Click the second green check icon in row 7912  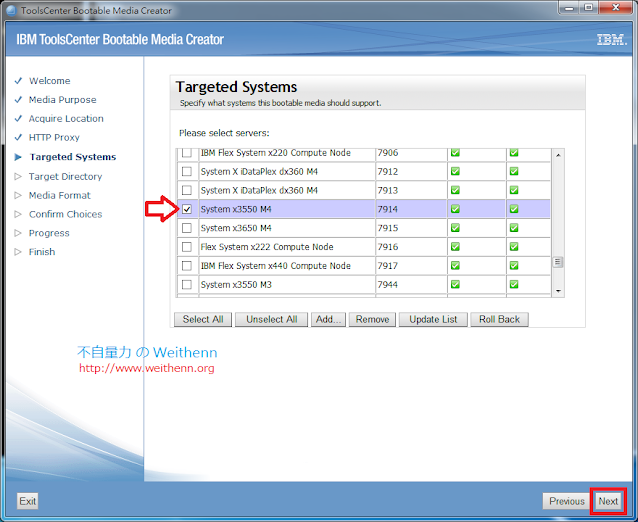click(x=514, y=171)
